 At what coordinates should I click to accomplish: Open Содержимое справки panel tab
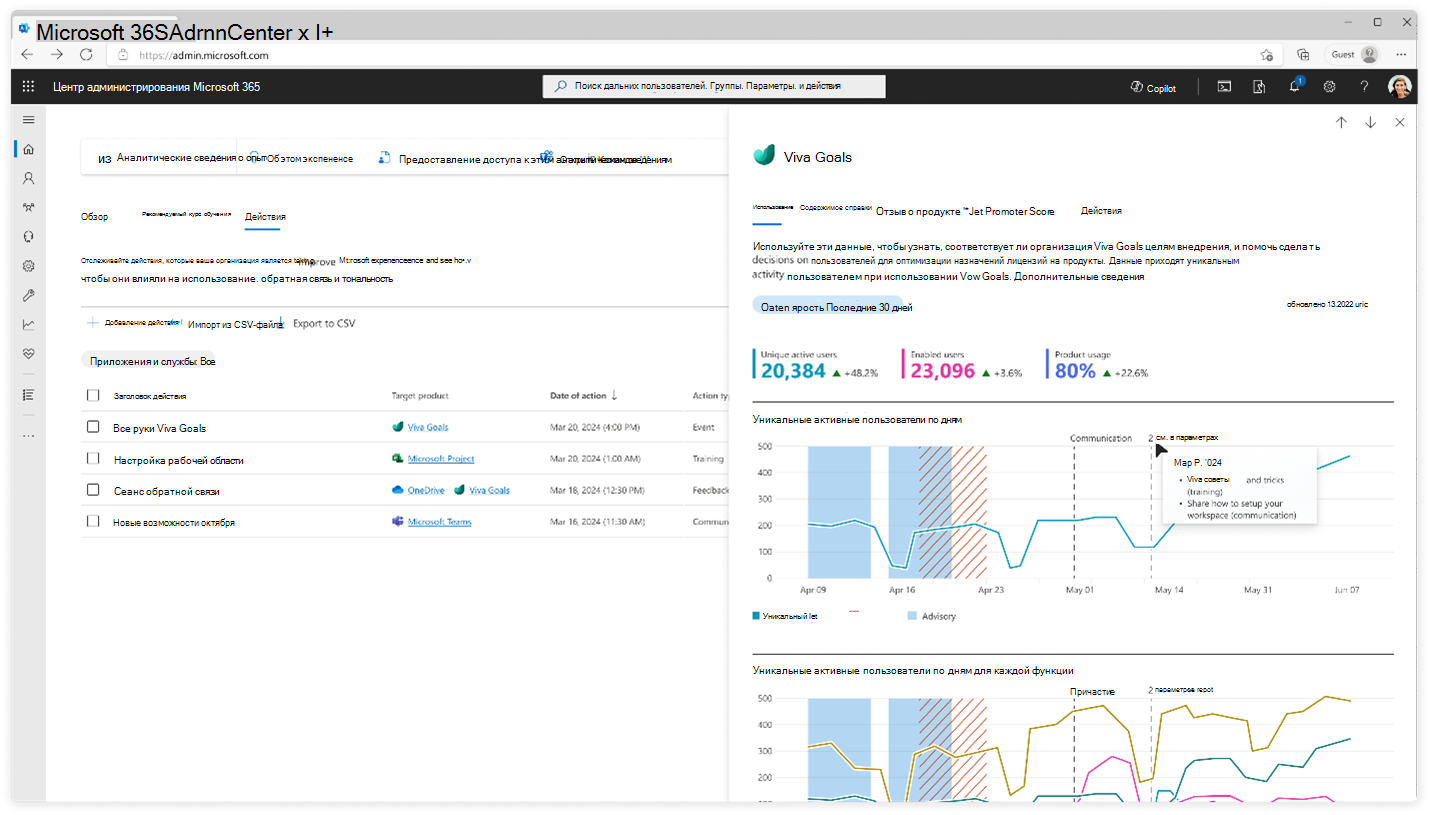(835, 207)
